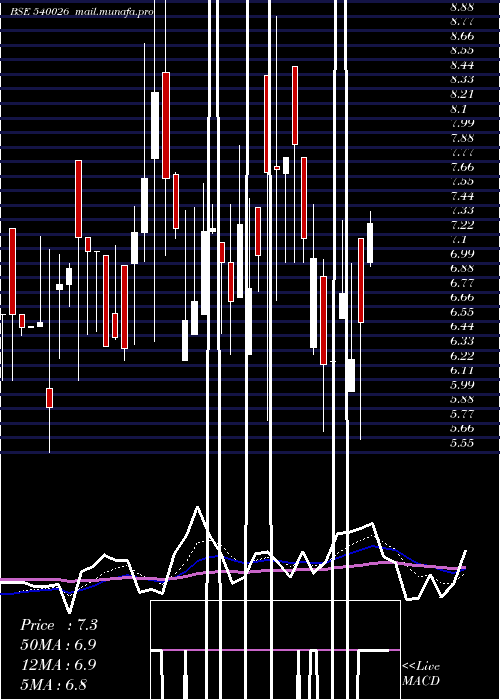Click the 7.22 price axis label
This screenshot has width=500, height=700.
pos(462,225)
